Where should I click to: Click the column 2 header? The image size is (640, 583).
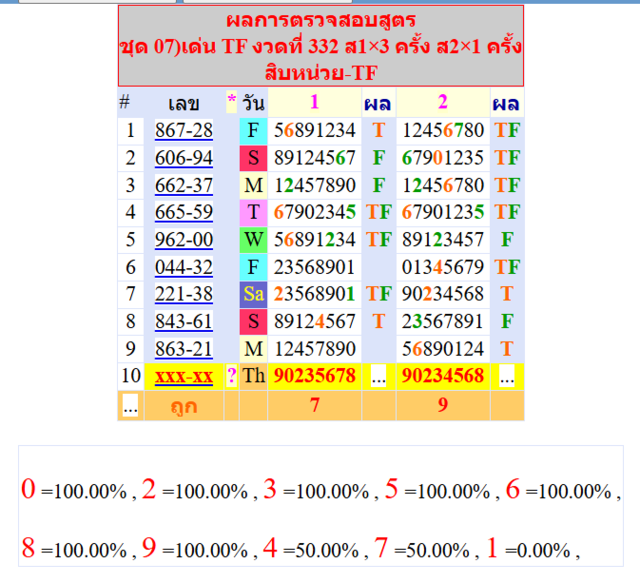coord(443,102)
